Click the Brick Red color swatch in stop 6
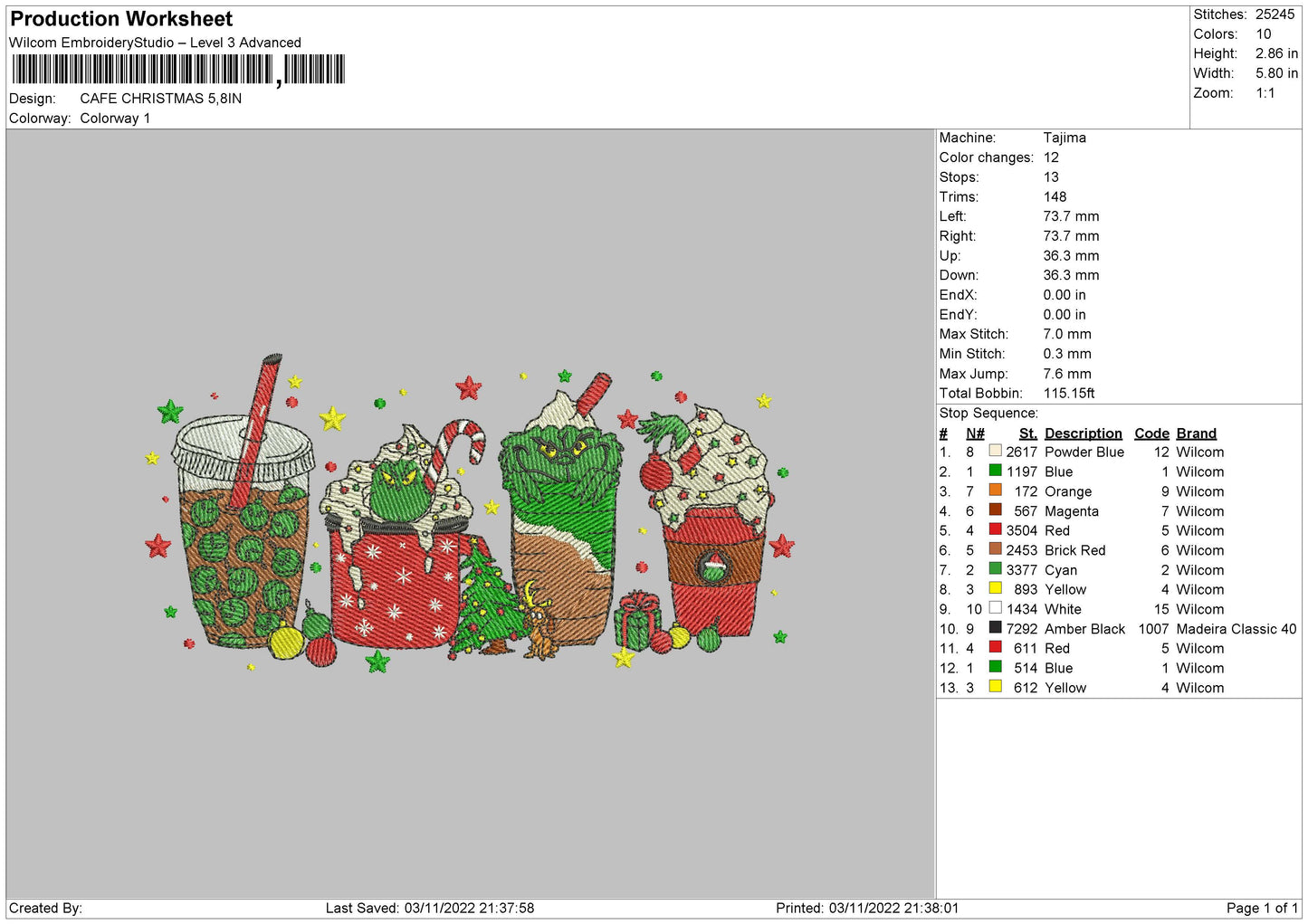The width and height of the screenshot is (1308, 924). [996, 549]
